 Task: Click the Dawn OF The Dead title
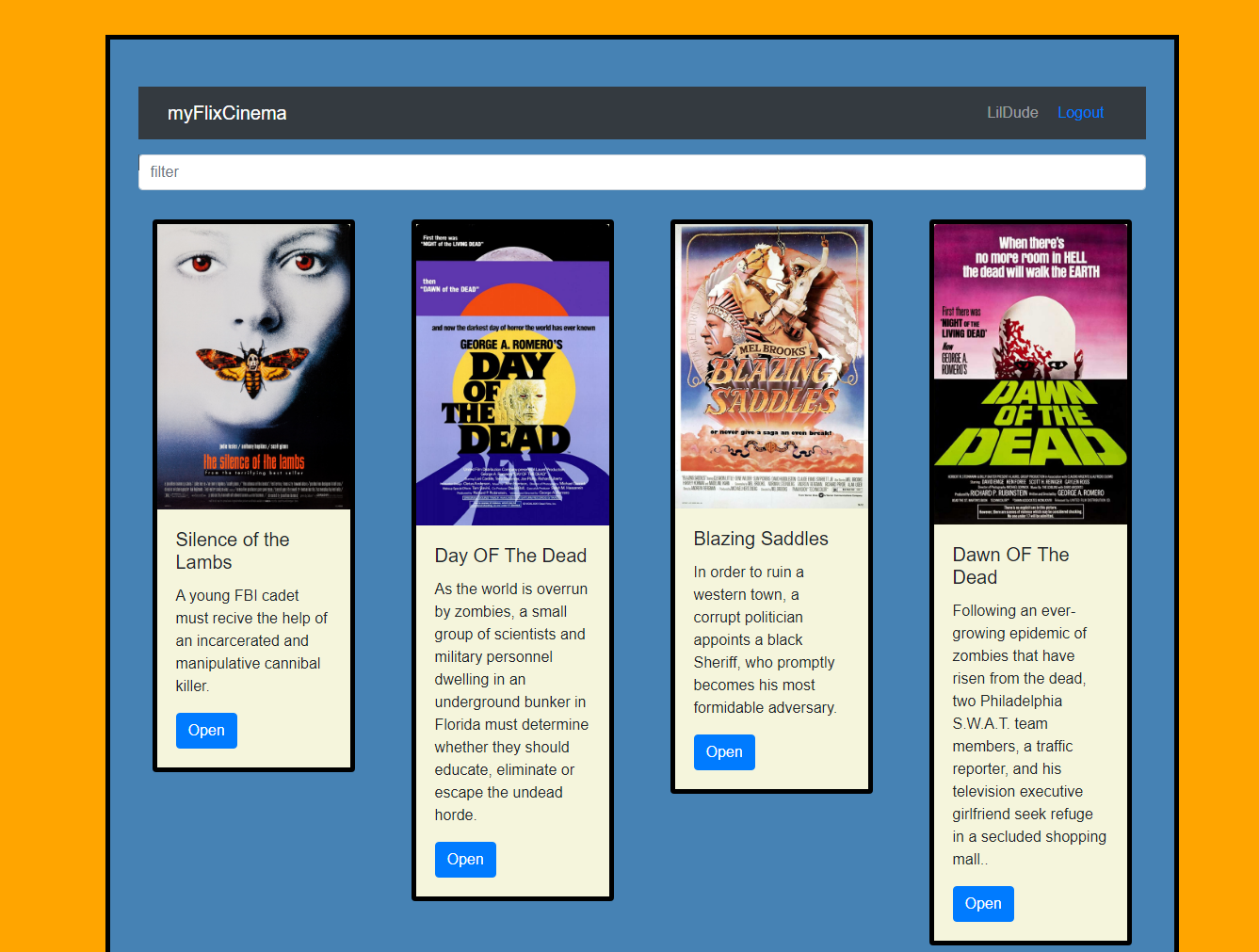tap(1010, 566)
